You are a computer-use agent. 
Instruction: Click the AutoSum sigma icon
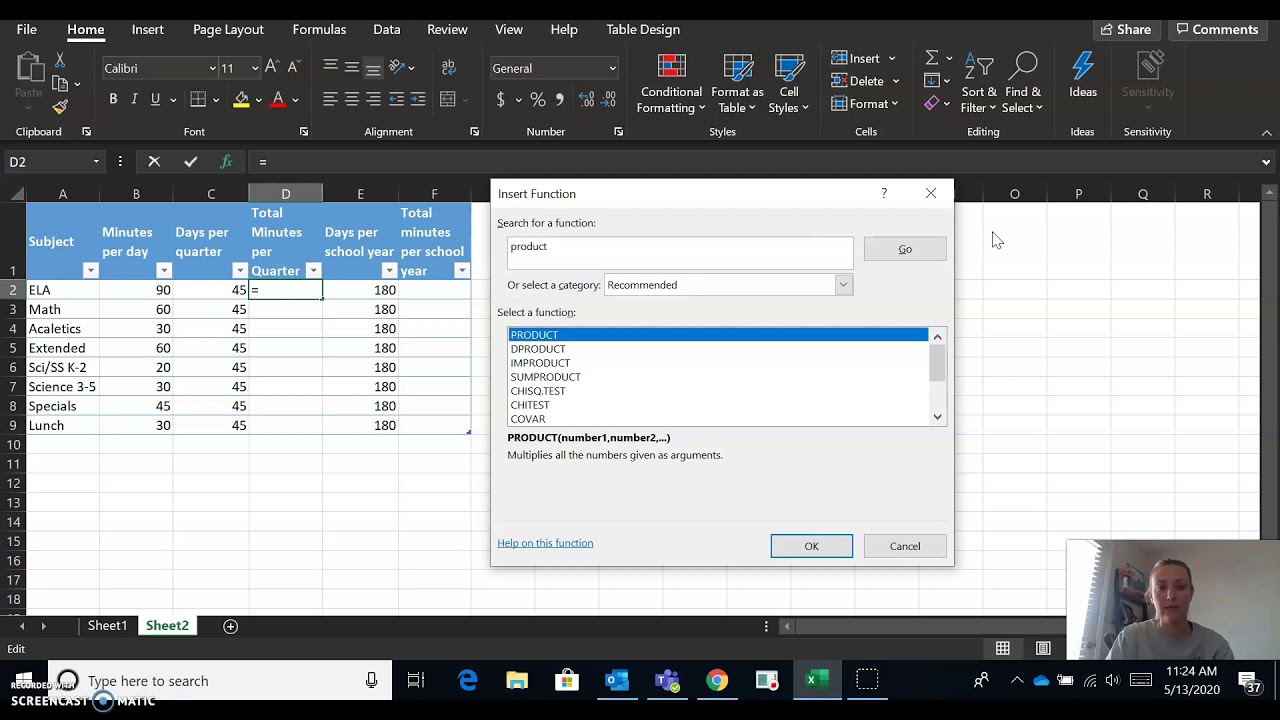(932, 58)
